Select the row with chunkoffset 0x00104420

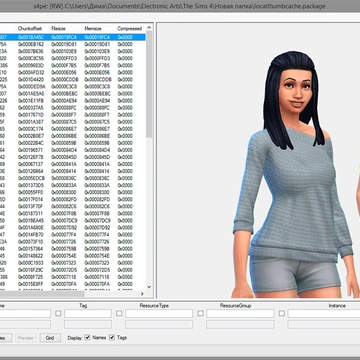[73, 80]
